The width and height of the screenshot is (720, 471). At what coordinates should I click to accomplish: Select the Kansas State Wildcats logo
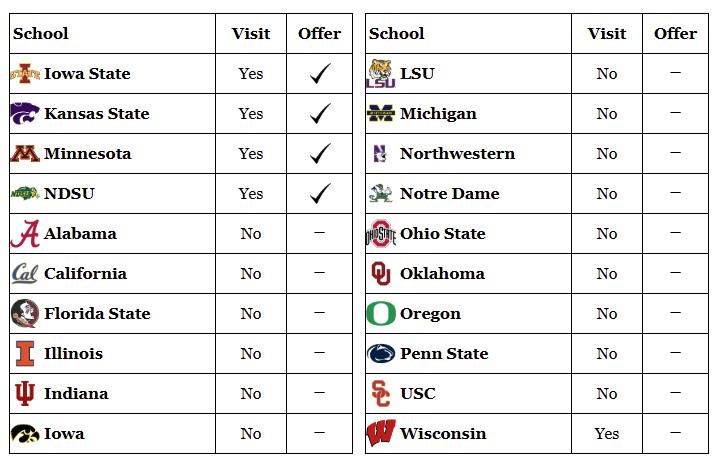click(25, 114)
